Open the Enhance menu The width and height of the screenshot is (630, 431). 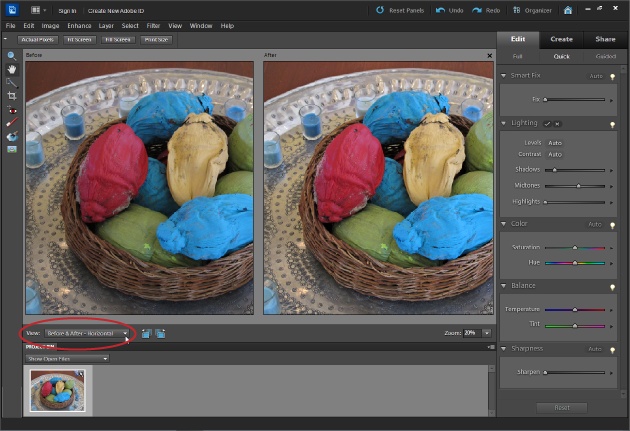79,25
